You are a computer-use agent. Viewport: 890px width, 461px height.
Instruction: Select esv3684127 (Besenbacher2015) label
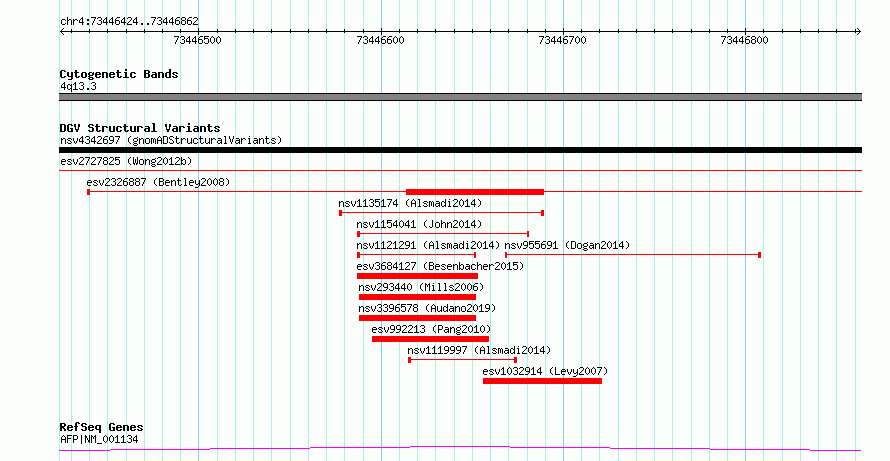pyautogui.click(x=440, y=266)
